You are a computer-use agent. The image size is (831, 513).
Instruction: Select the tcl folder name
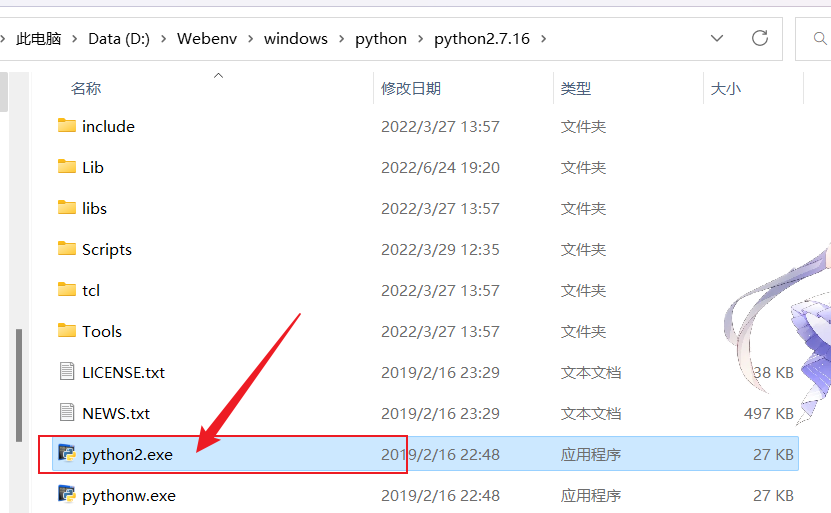click(x=91, y=290)
